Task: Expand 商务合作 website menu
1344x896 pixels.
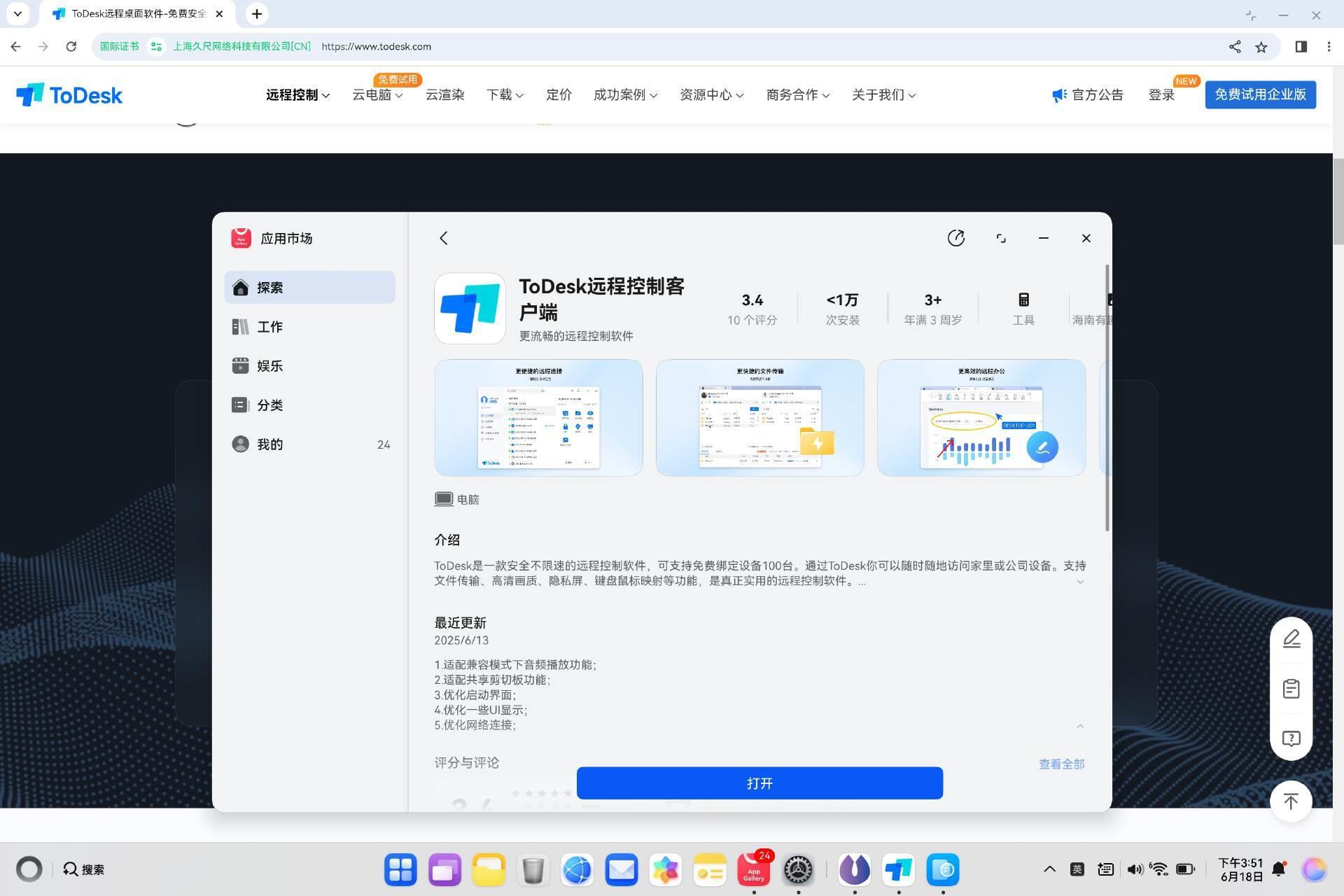Action: coord(797,94)
